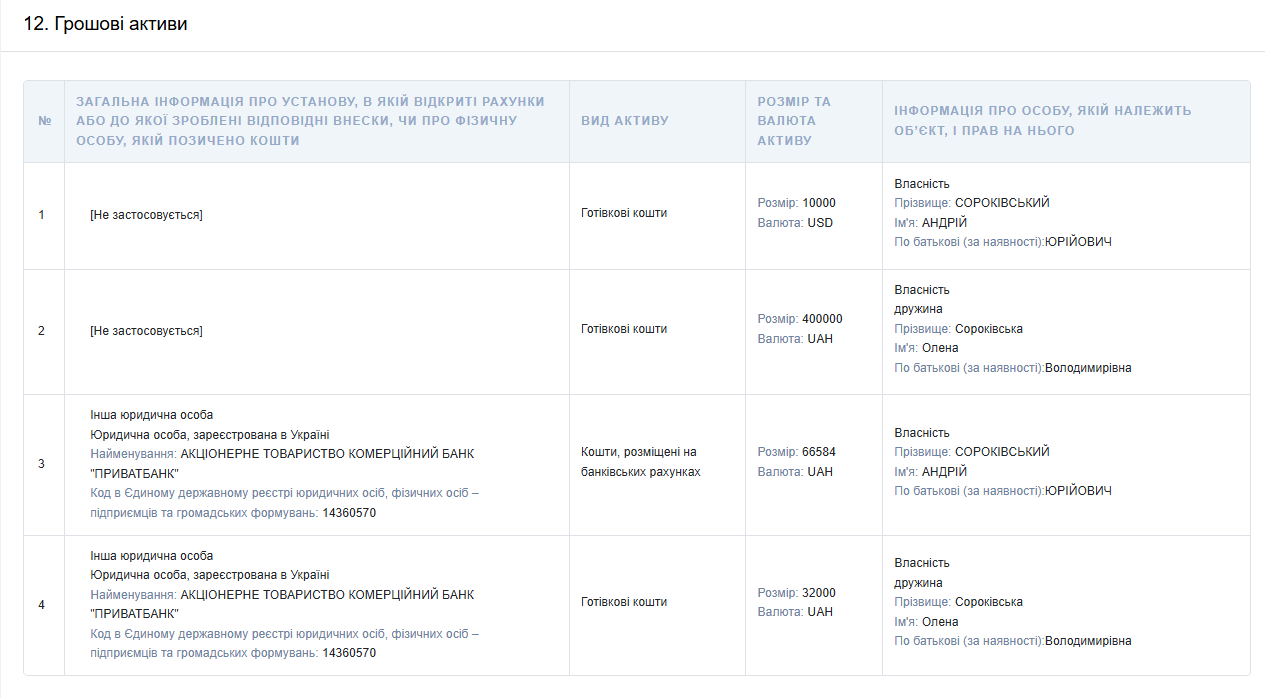Viewport: 1265px width, 698px height.
Task: Click the 400000 amount value
Action: pyautogui.click(x=822, y=319)
